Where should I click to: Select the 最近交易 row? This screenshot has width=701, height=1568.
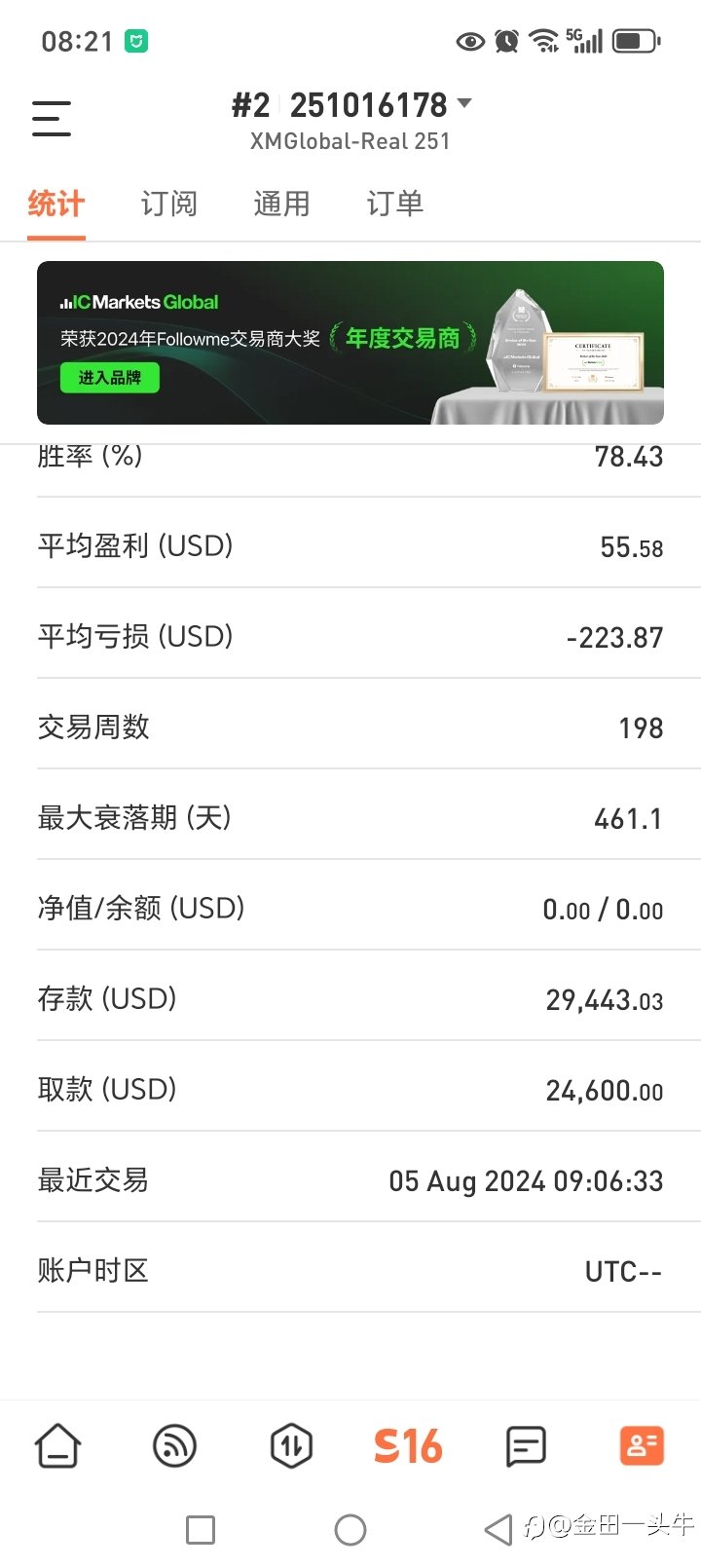point(350,1180)
